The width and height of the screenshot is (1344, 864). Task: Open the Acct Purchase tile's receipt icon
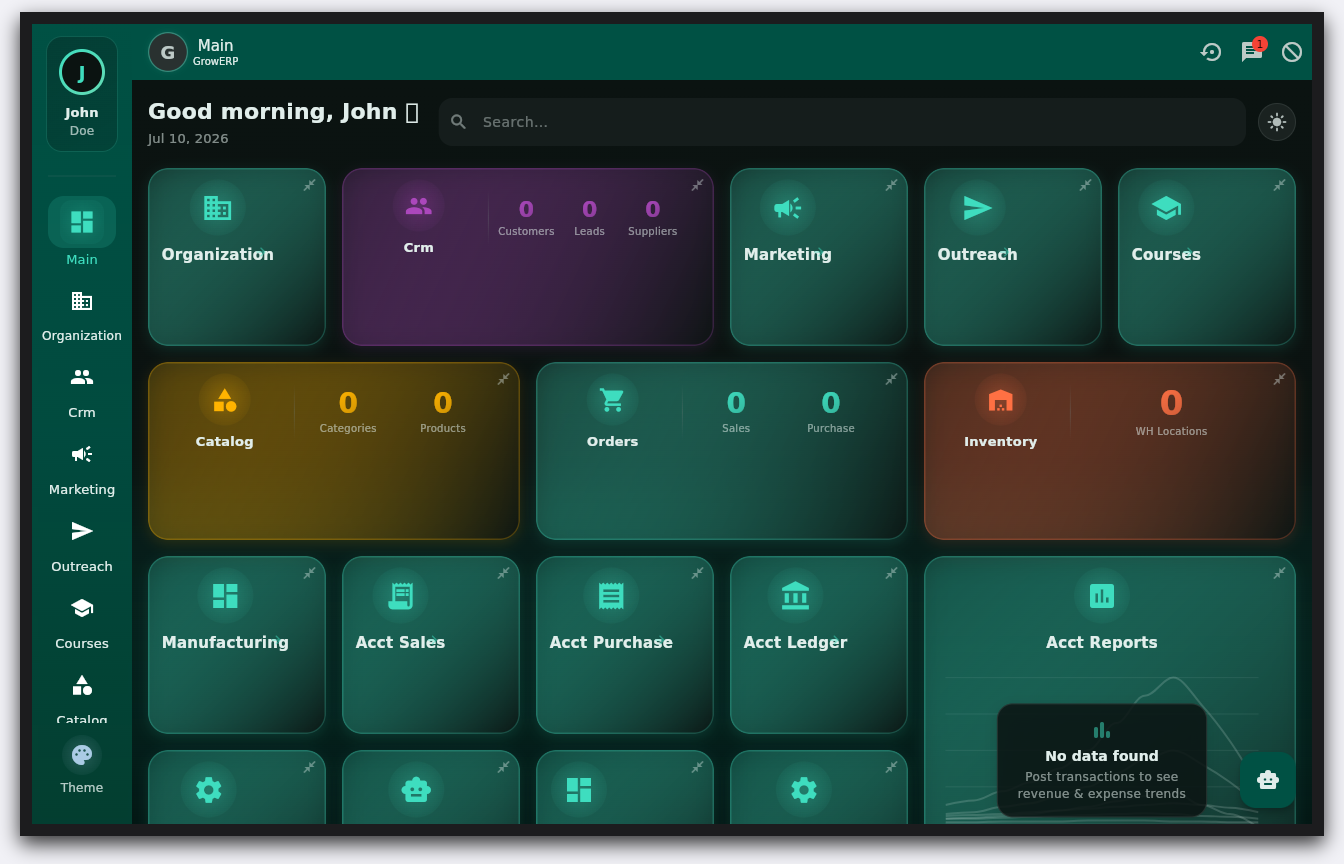click(611, 596)
